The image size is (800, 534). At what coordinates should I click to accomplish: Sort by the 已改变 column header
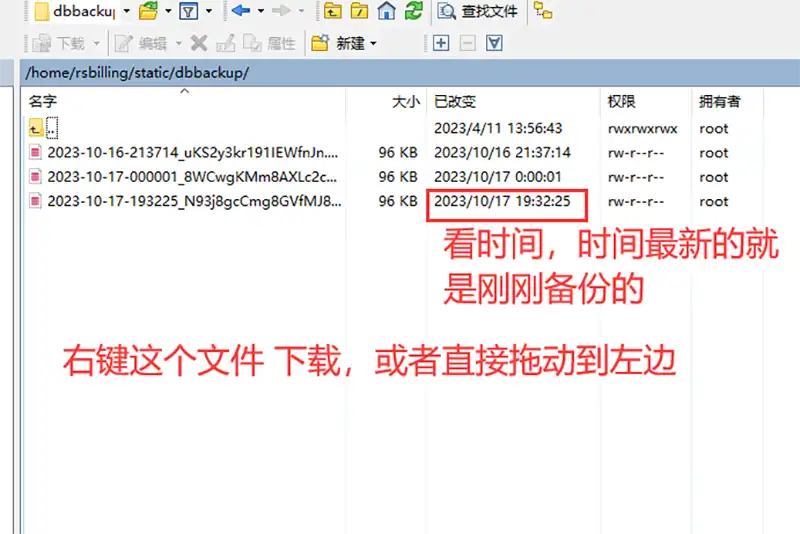[455, 101]
